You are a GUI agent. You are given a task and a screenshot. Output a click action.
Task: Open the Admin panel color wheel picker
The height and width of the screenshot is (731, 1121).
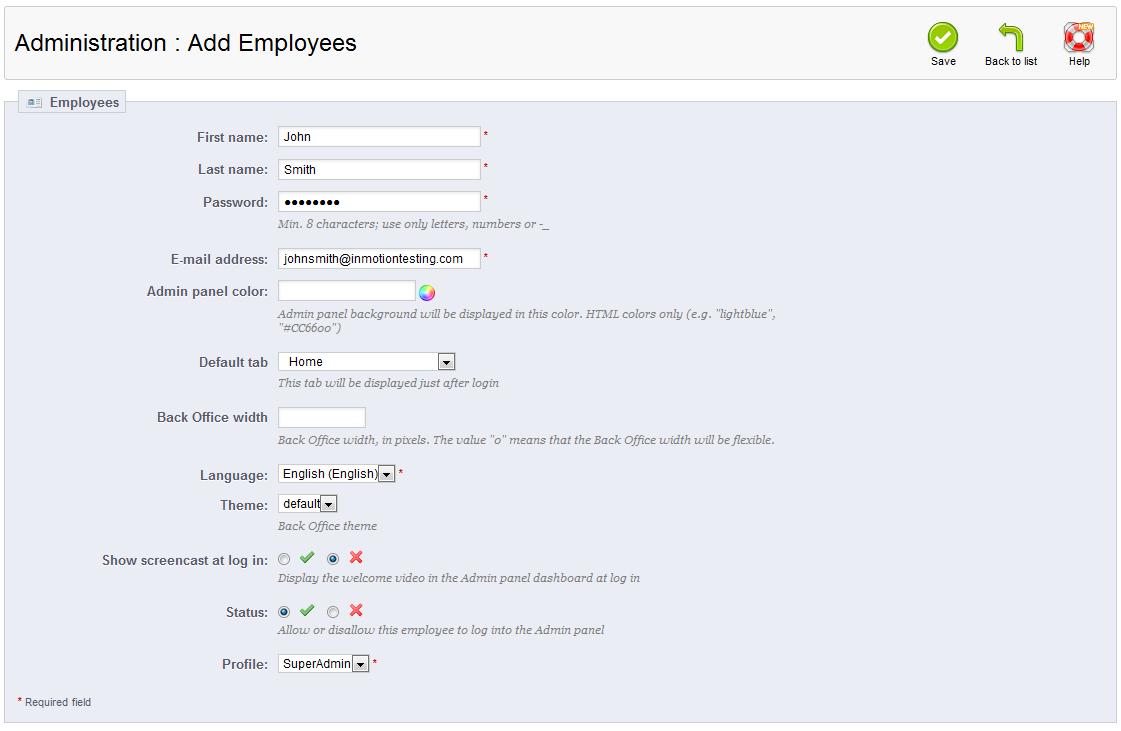coord(427,292)
